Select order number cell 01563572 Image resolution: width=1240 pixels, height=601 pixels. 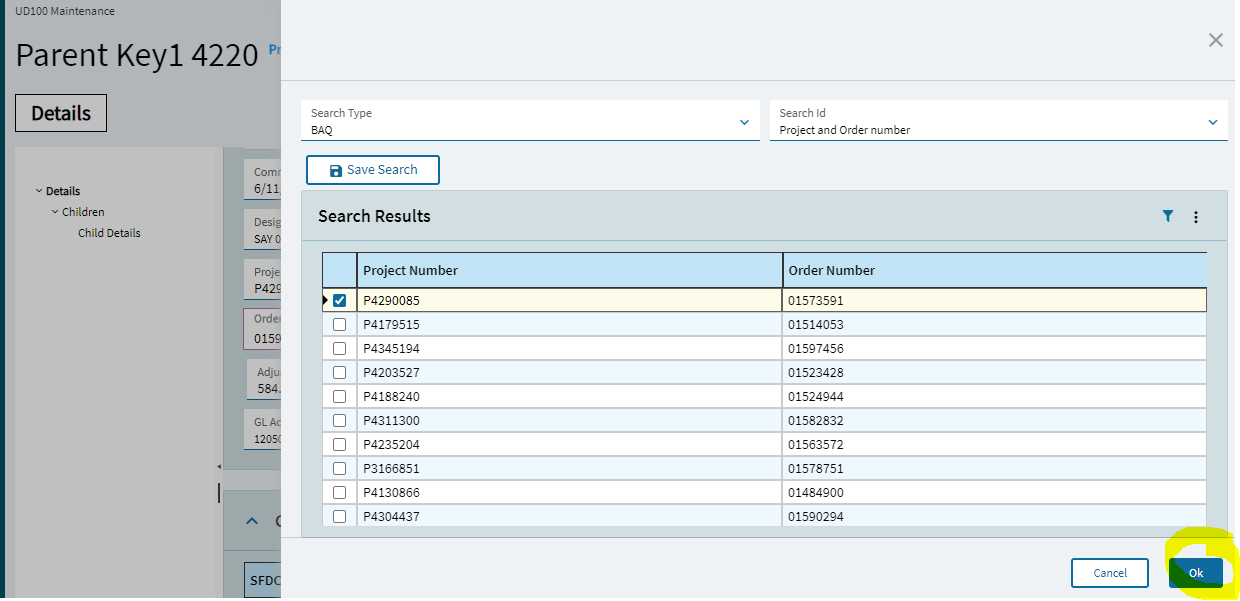pyautogui.click(x=995, y=444)
